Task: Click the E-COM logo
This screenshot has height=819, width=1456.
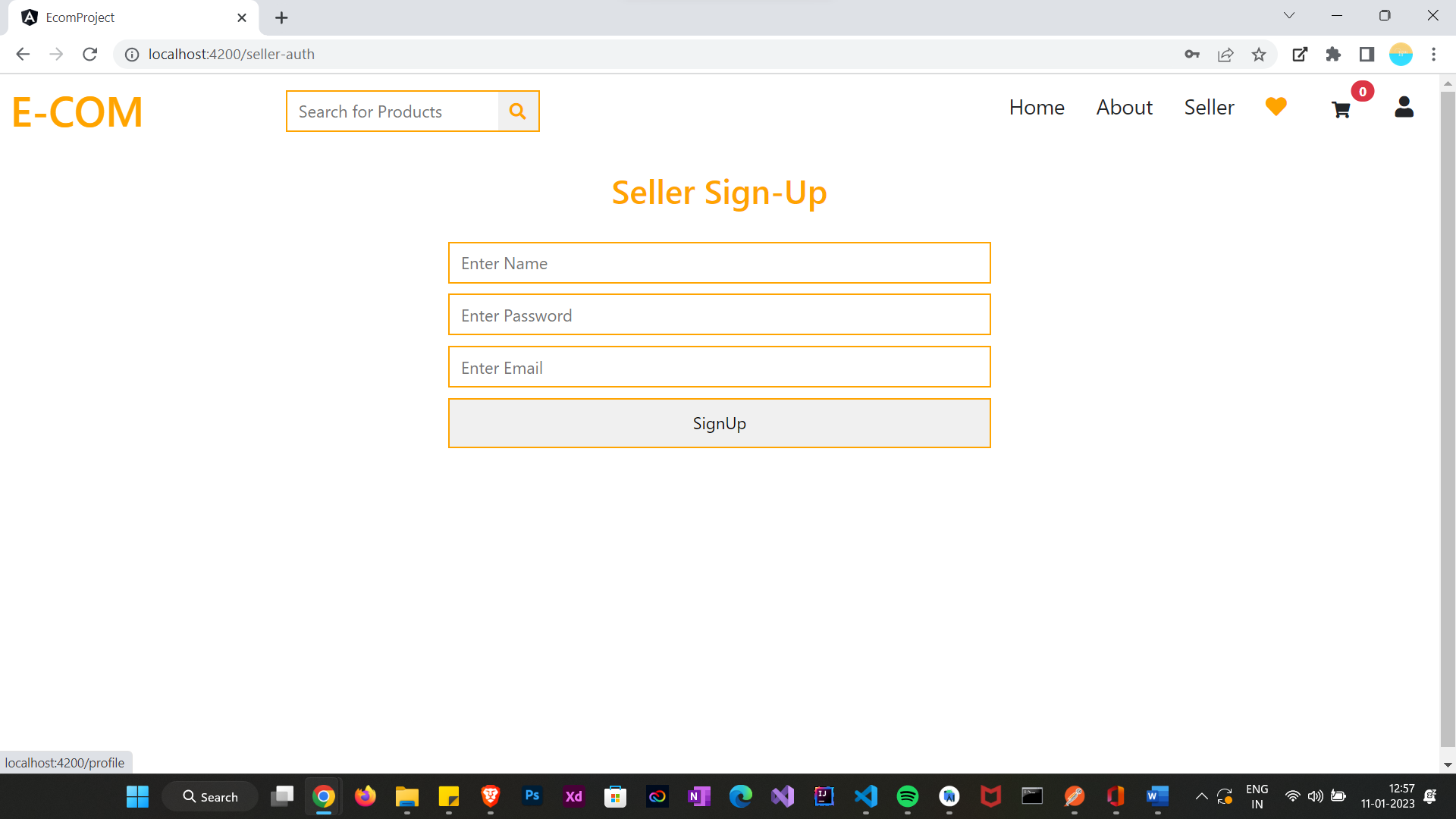Action: click(x=77, y=111)
